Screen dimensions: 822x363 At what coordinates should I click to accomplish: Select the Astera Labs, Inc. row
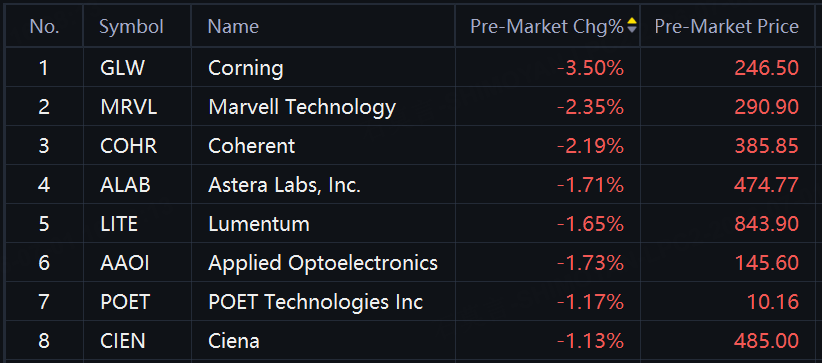(411, 185)
